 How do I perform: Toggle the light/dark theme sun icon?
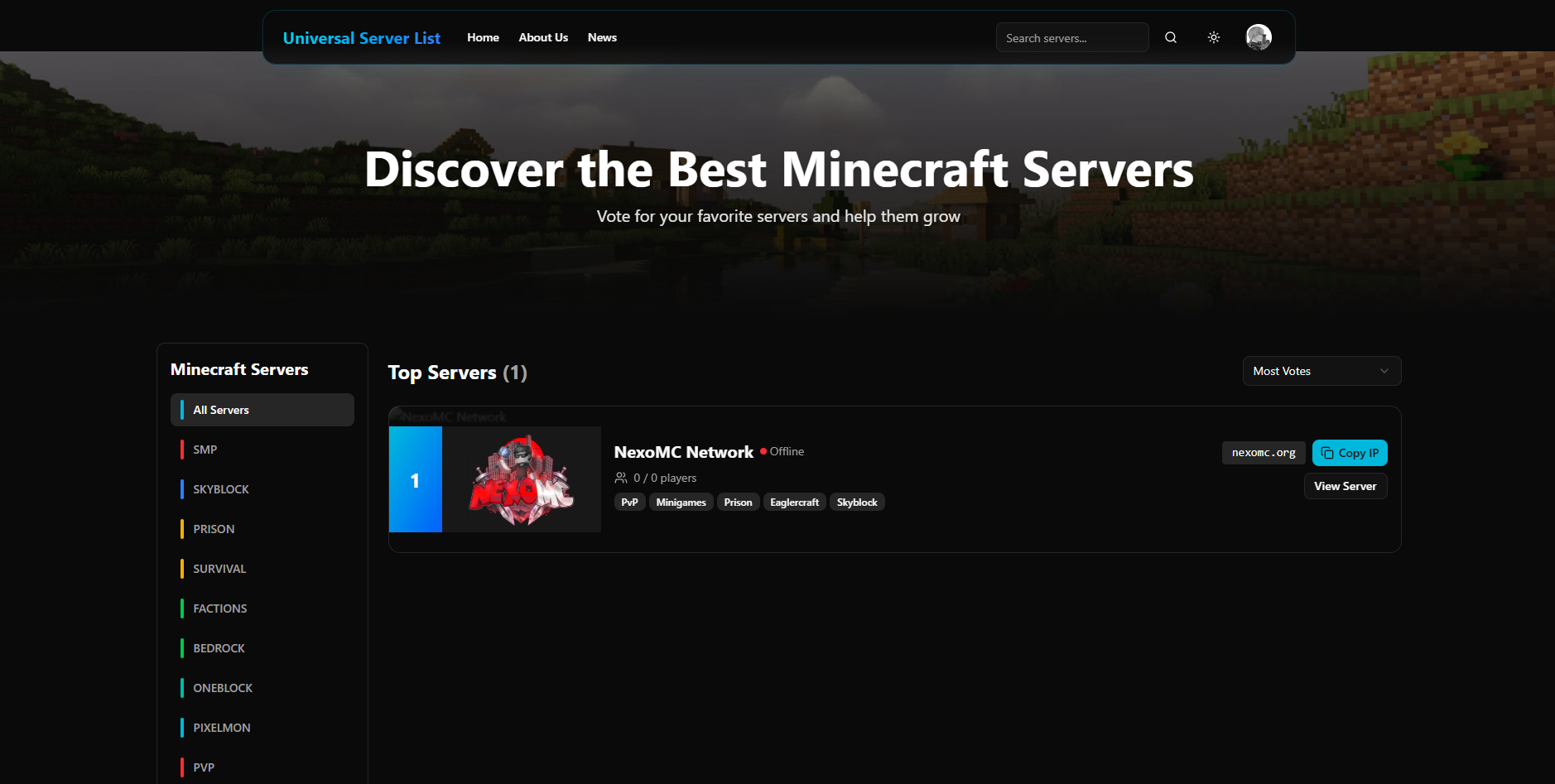coord(1213,37)
